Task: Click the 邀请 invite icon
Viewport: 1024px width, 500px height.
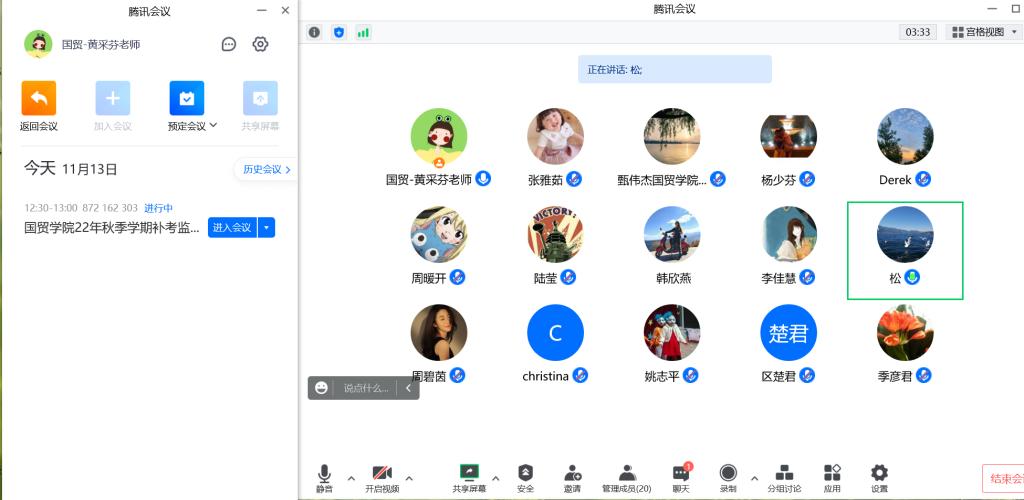Action: pos(572,475)
